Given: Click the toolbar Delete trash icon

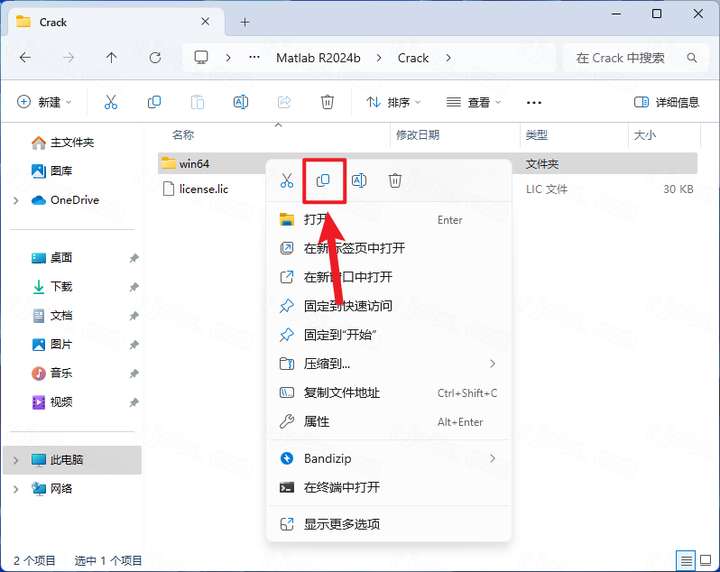Looking at the screenshot, I should pyautogui.click(x=327, y=102).
